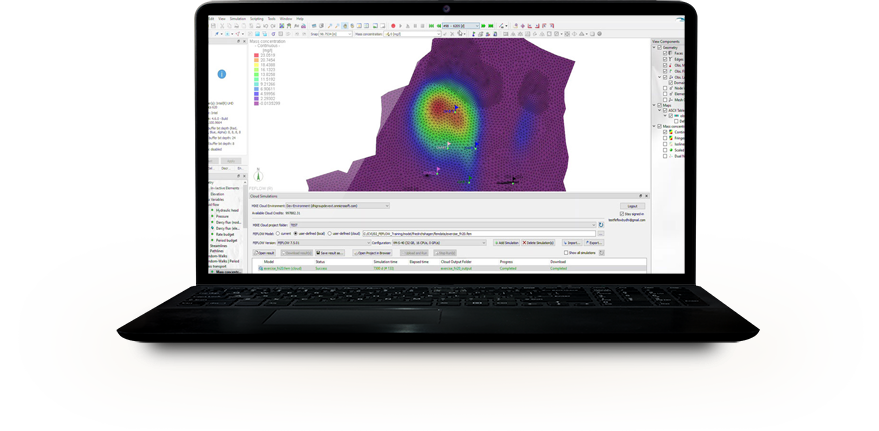The image size is (879, 431).
Task: Click the blue info icon in left panel
Action: [223, 73]
